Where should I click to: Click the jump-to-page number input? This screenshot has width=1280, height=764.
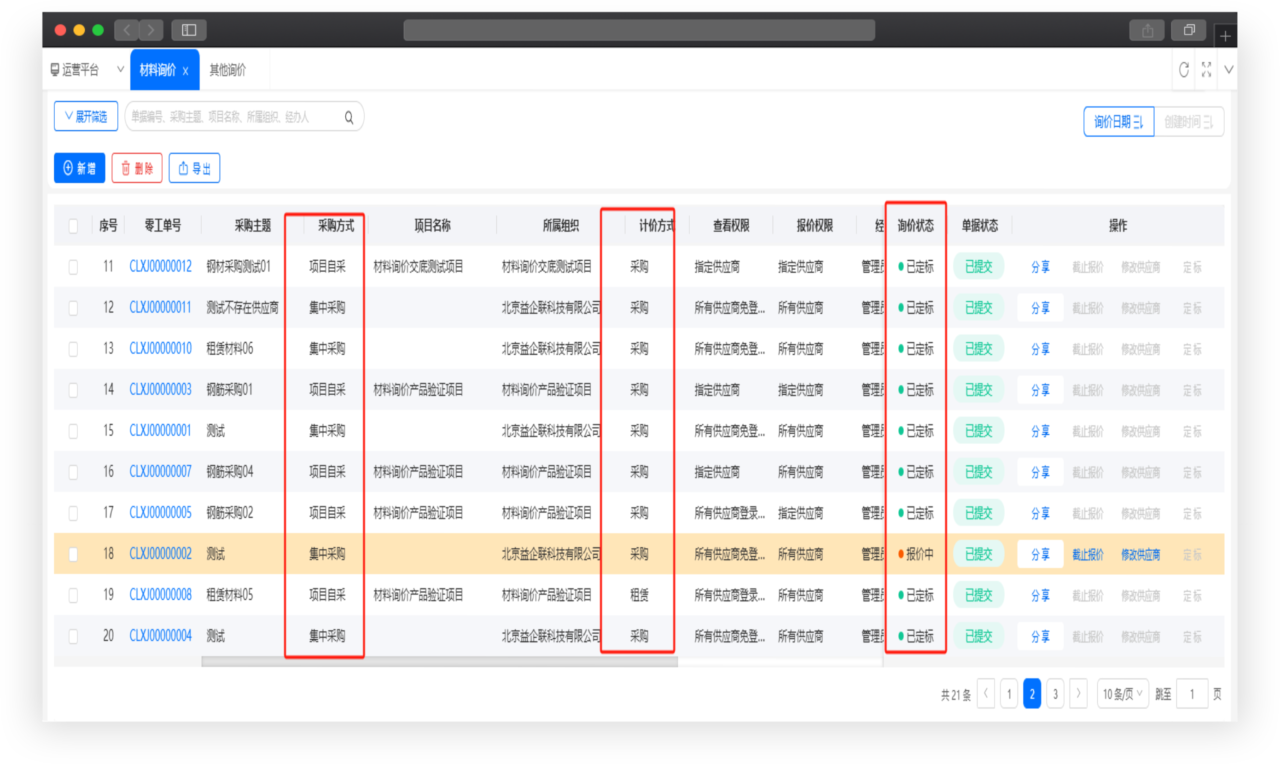[1192, 694]
